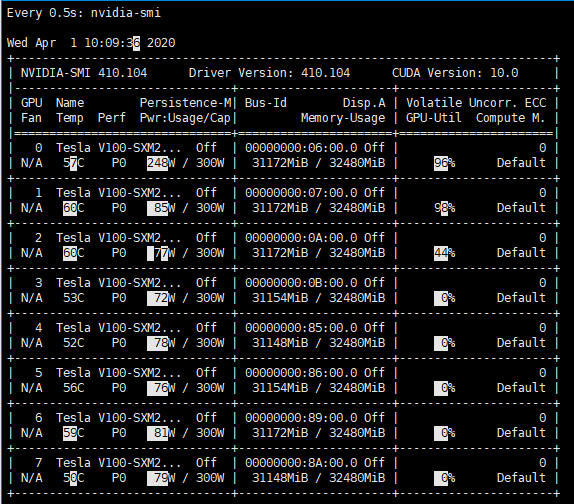Click GPU 0 'Default' compute mode
The height and width of the screenshot is (504, 574).
(521, 163)
